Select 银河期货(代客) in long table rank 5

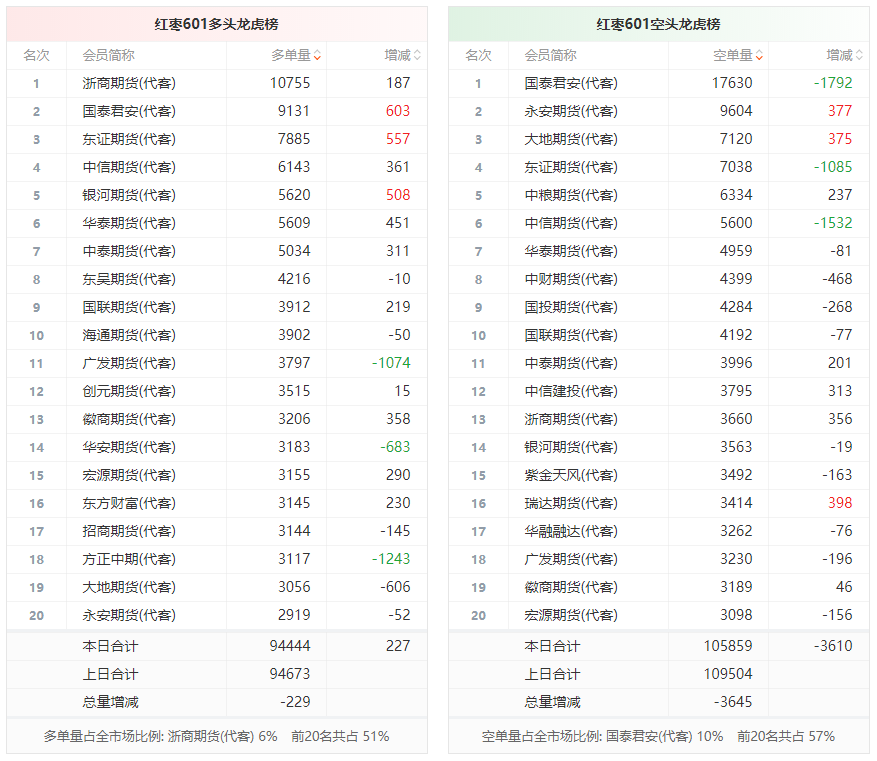pyautogui.click(x=129, y=195)
